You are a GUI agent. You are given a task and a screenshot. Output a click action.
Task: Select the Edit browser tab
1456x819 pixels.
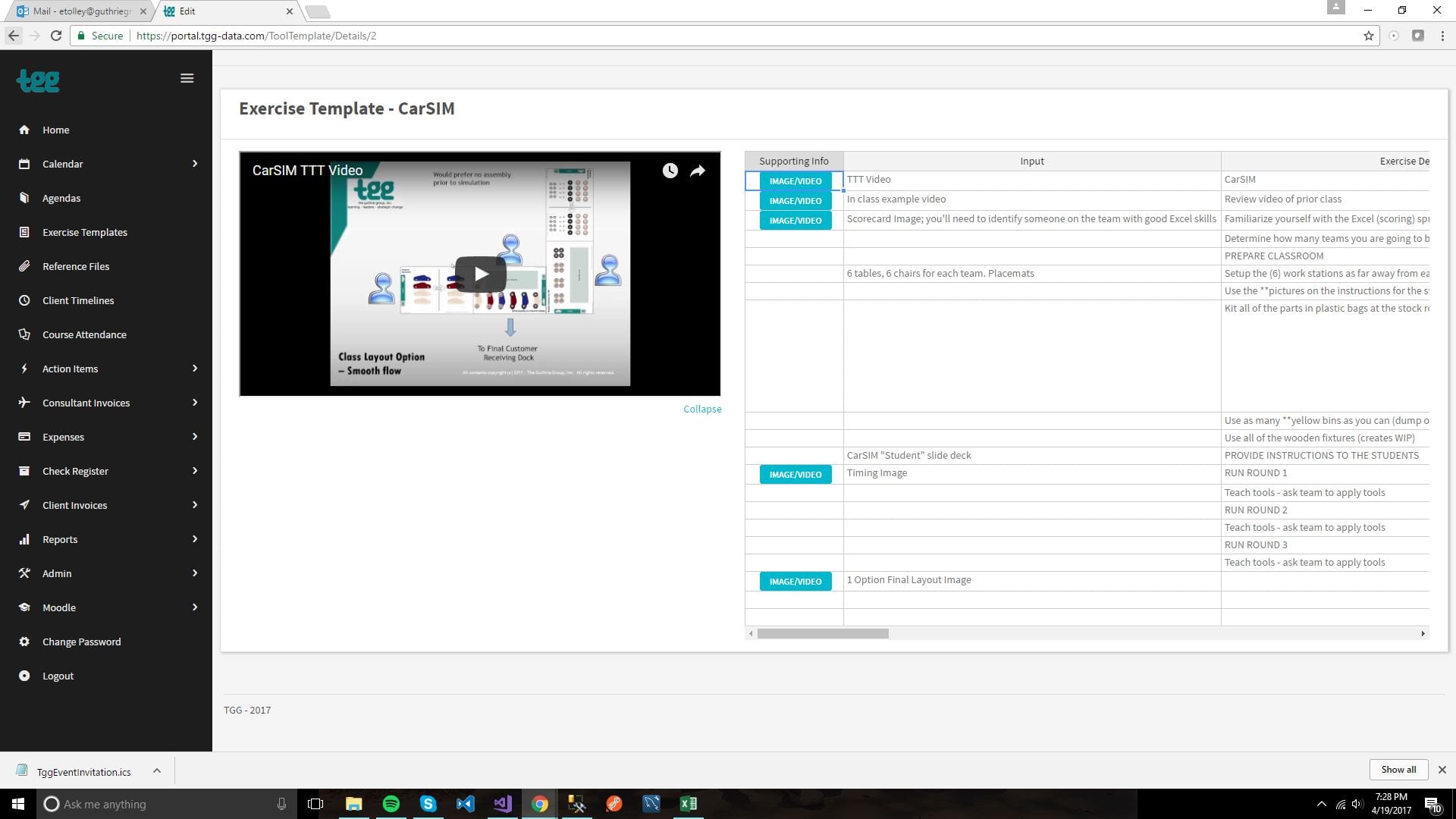[x=227, y=11]
